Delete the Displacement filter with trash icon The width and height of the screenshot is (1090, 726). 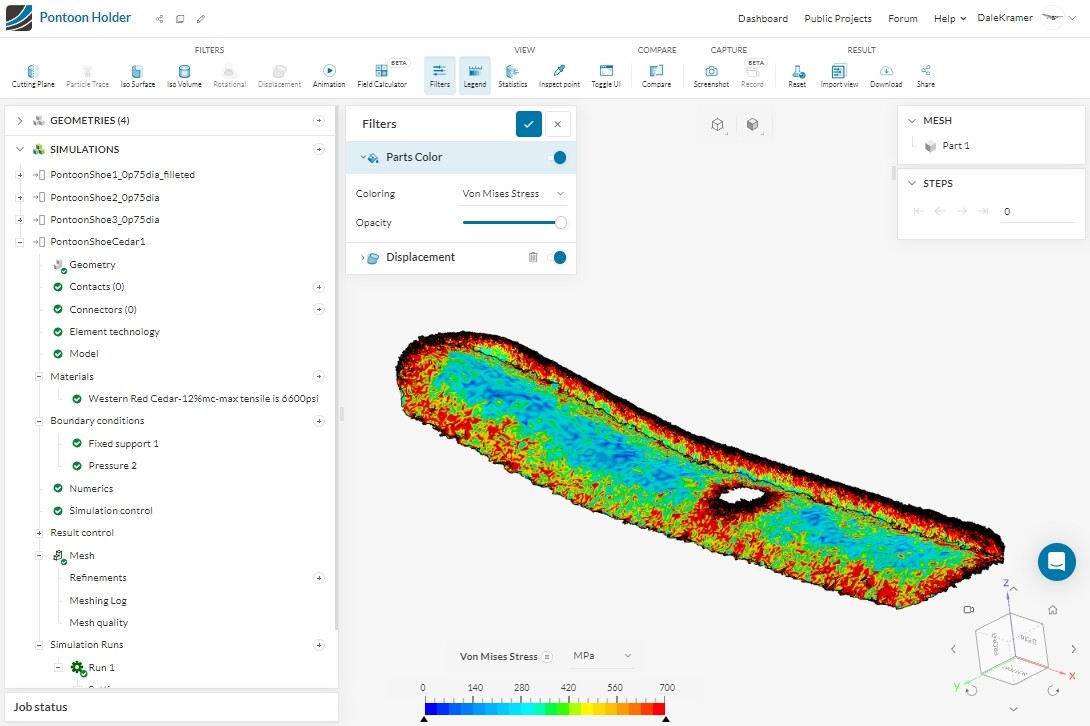click(533, 257)
